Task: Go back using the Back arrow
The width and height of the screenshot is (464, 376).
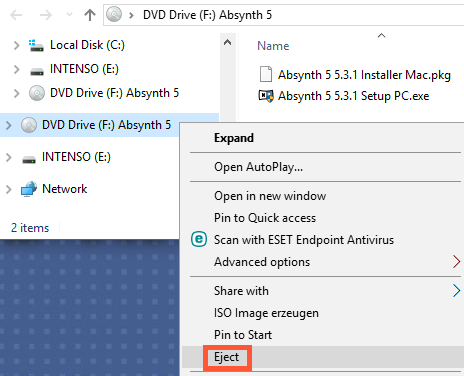Action: (16, 15)
